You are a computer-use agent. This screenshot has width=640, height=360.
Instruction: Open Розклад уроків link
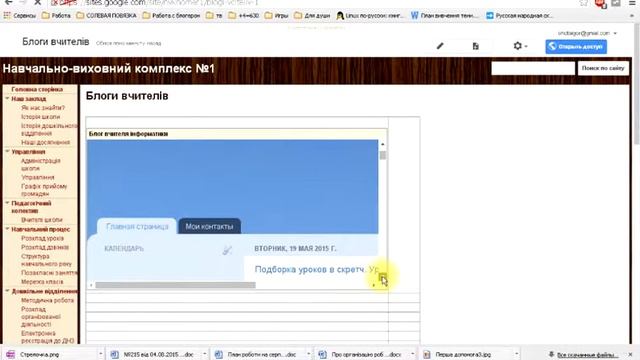click(42, 238)
